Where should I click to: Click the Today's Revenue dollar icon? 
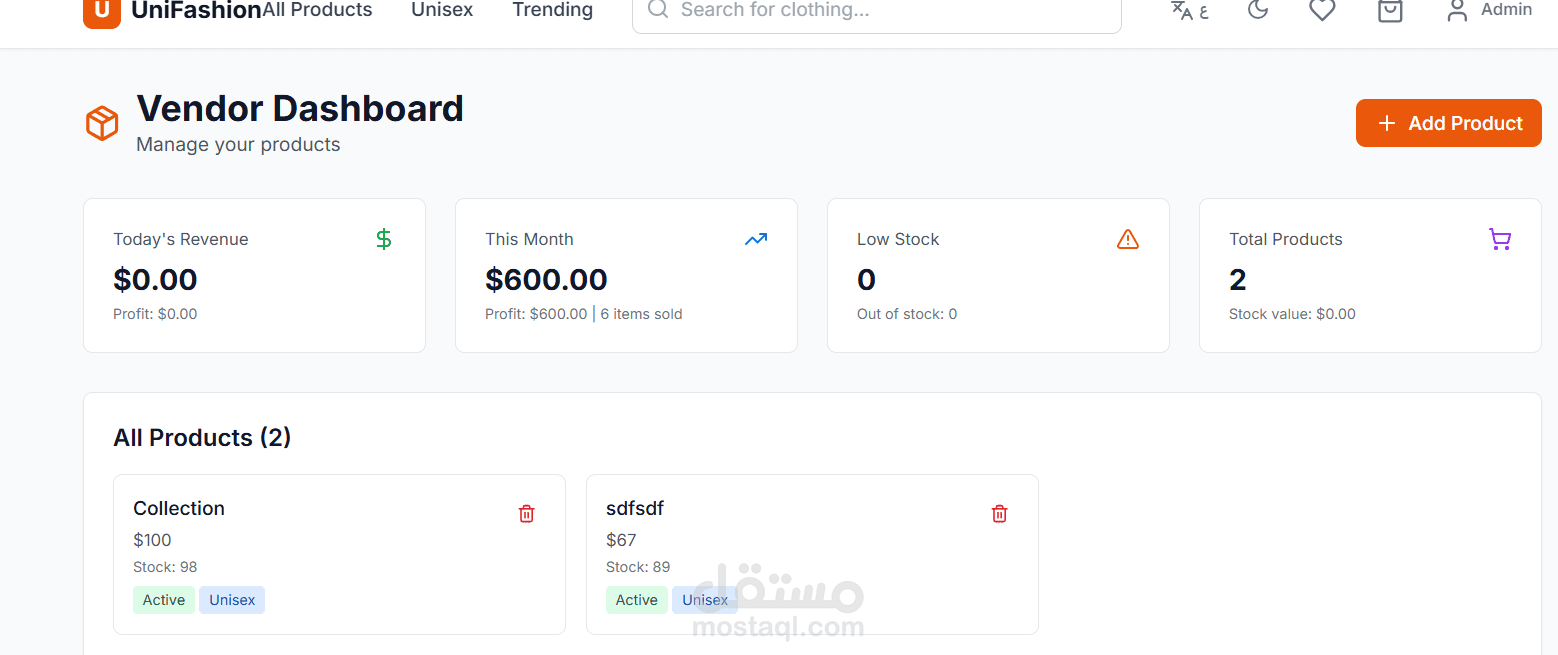pyautogui.click(x=384, y=239)
